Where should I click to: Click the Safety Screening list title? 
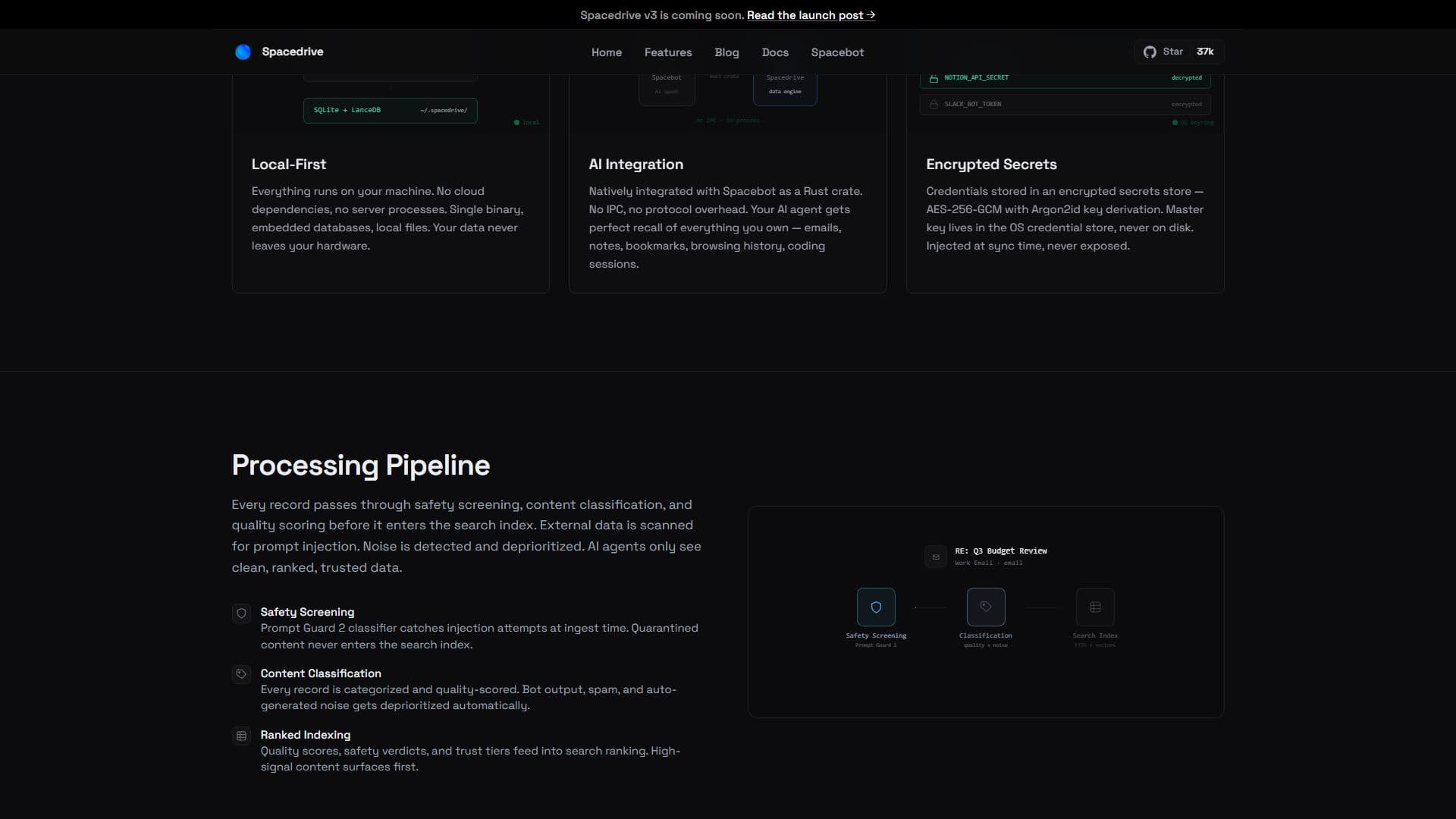tap(307, 612)
